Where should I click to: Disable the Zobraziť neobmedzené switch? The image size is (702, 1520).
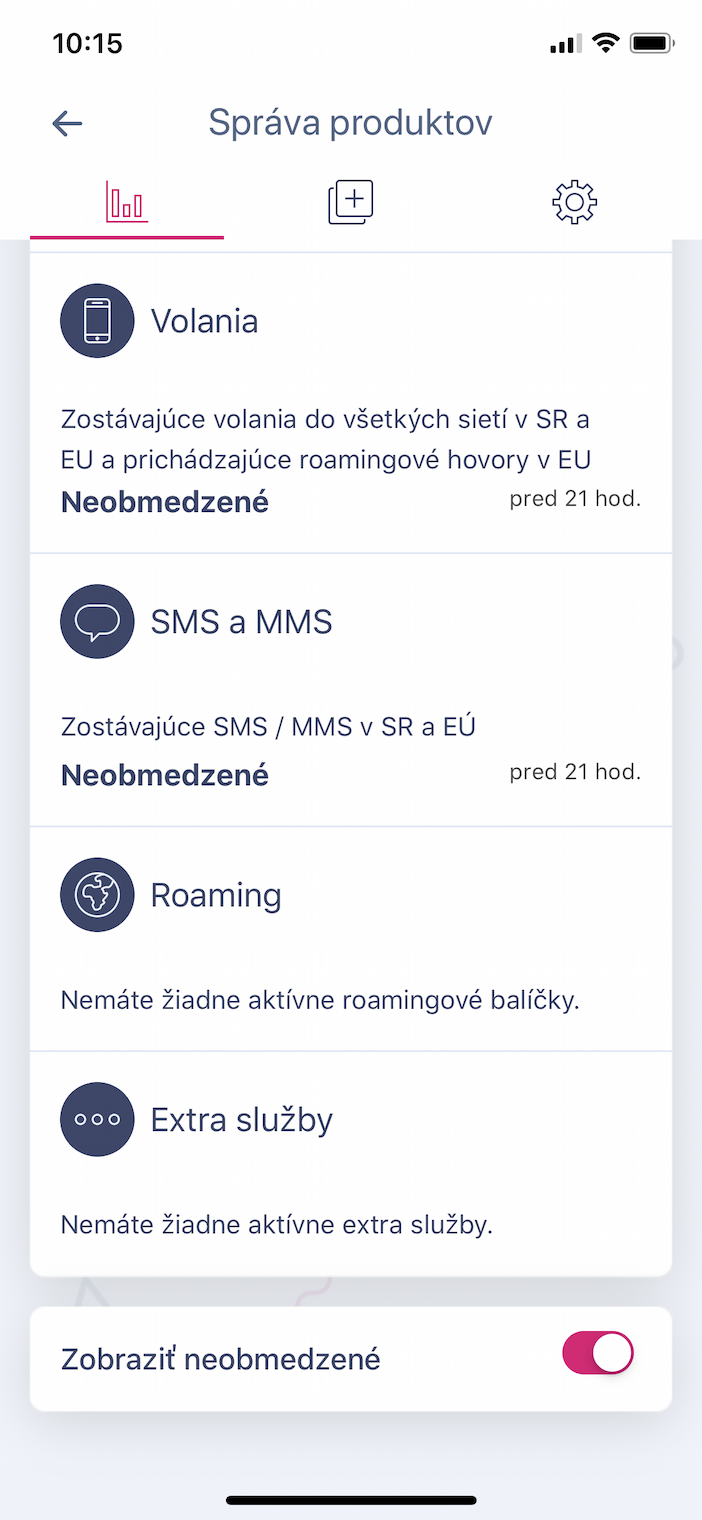pyautogui.click(x=598, y=1353)
